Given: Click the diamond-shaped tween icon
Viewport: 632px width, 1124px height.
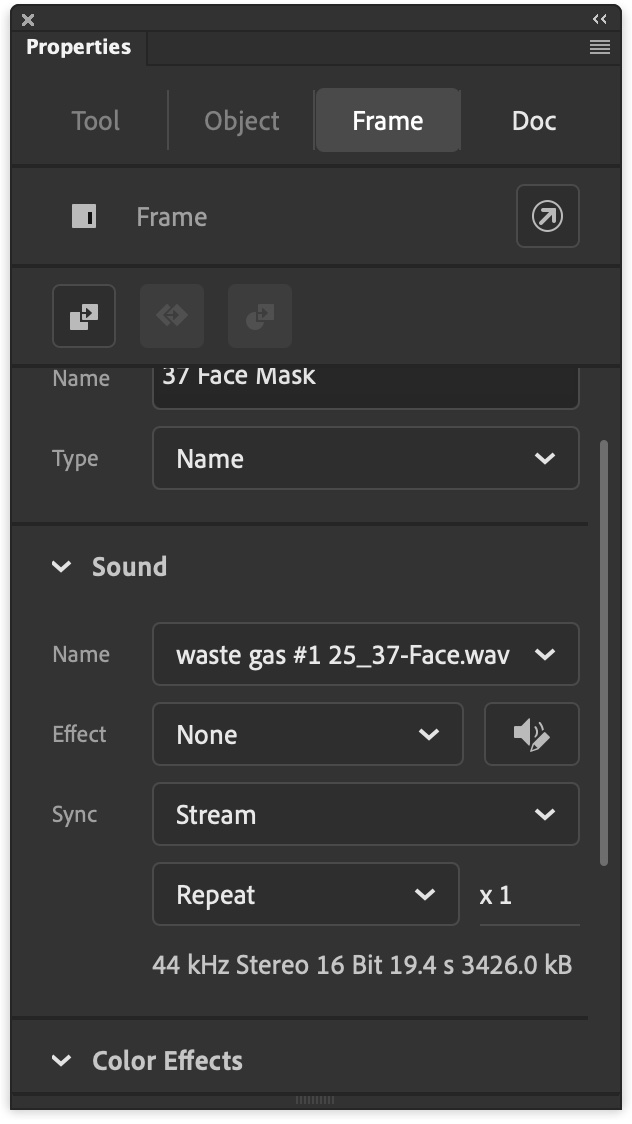Looking at the screenshot, I should point(172,316).
